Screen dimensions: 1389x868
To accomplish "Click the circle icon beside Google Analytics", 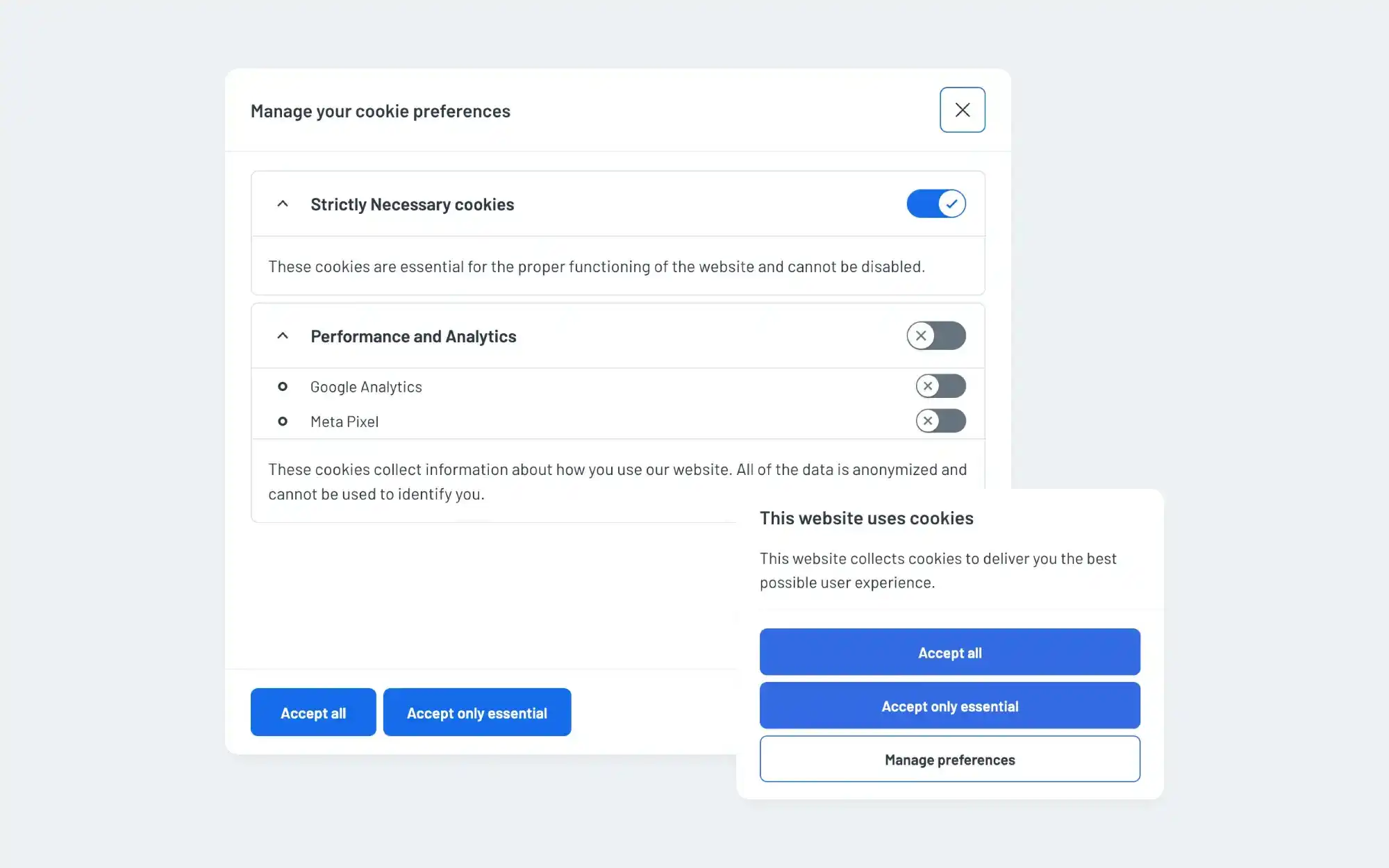I will pyautogui.click(x=283, y=387).
